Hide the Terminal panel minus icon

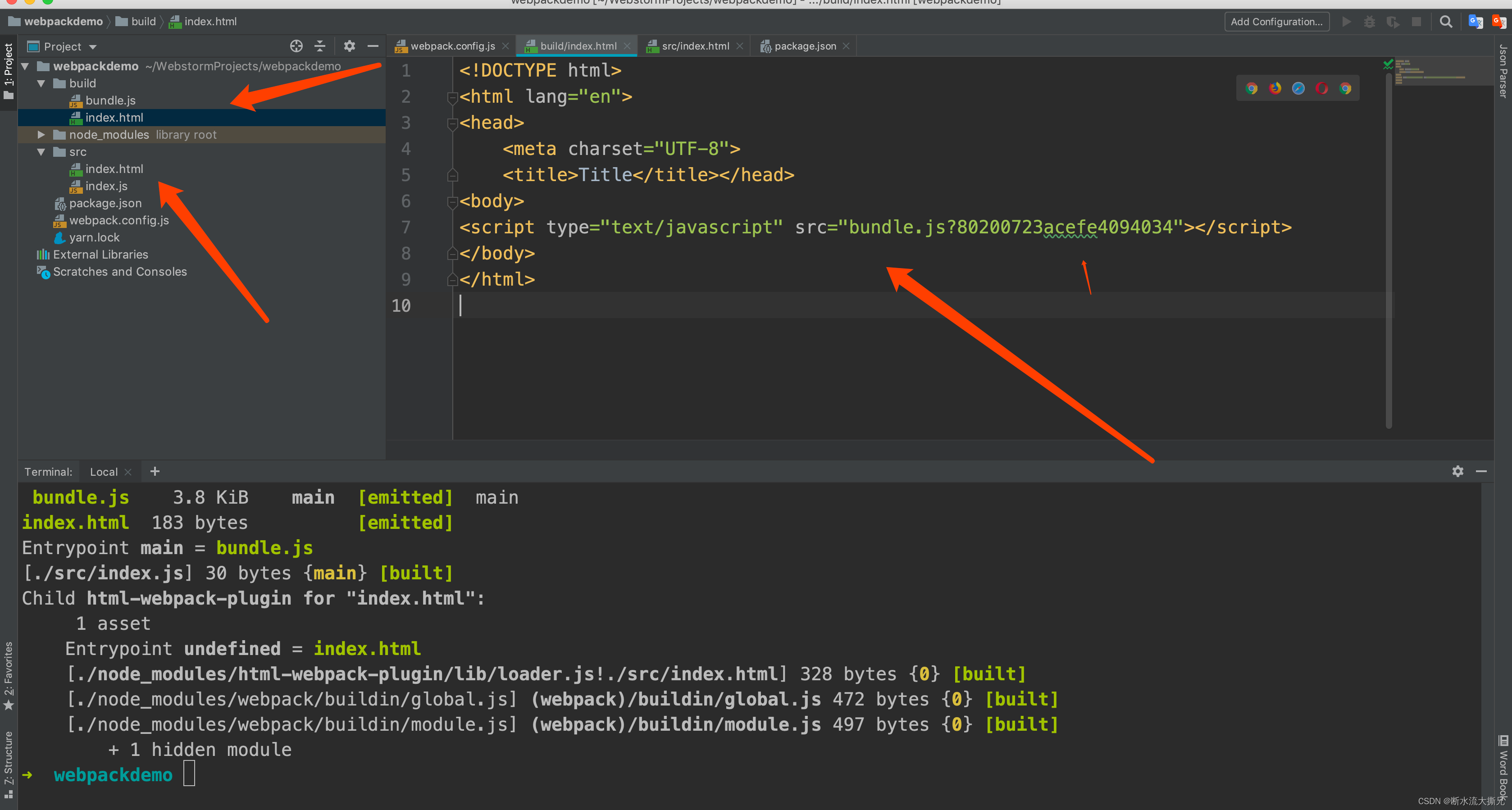[1481, 471]
